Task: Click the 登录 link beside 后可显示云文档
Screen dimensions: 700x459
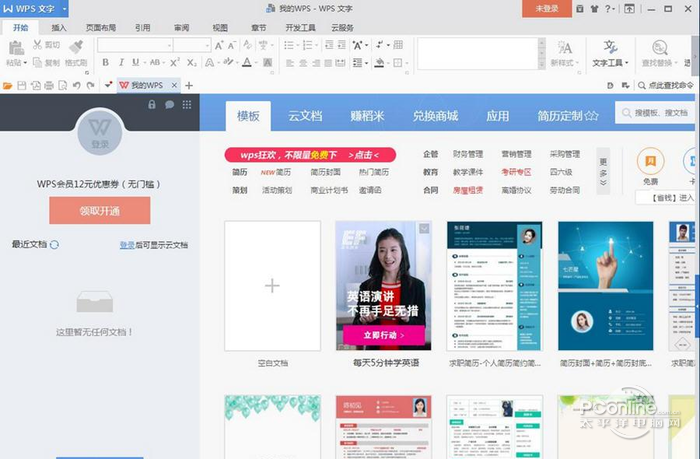Action: tap(127, 245)
